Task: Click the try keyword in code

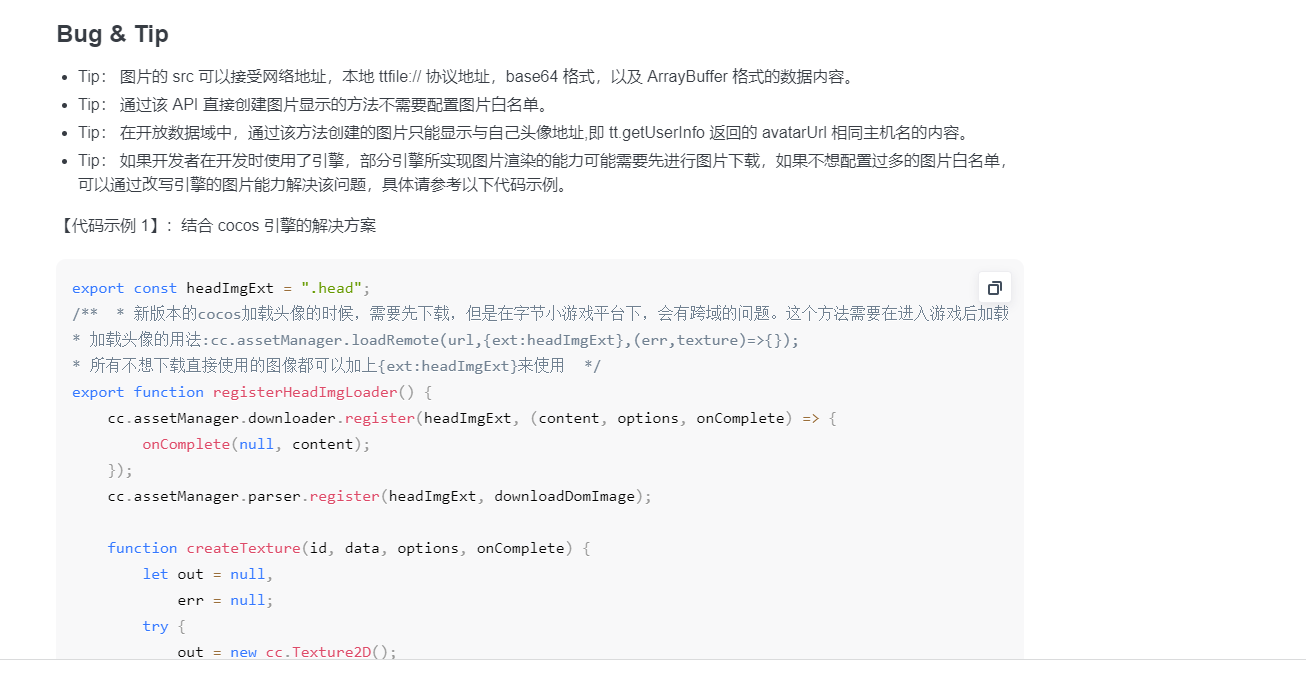Action: click(155, 626)
